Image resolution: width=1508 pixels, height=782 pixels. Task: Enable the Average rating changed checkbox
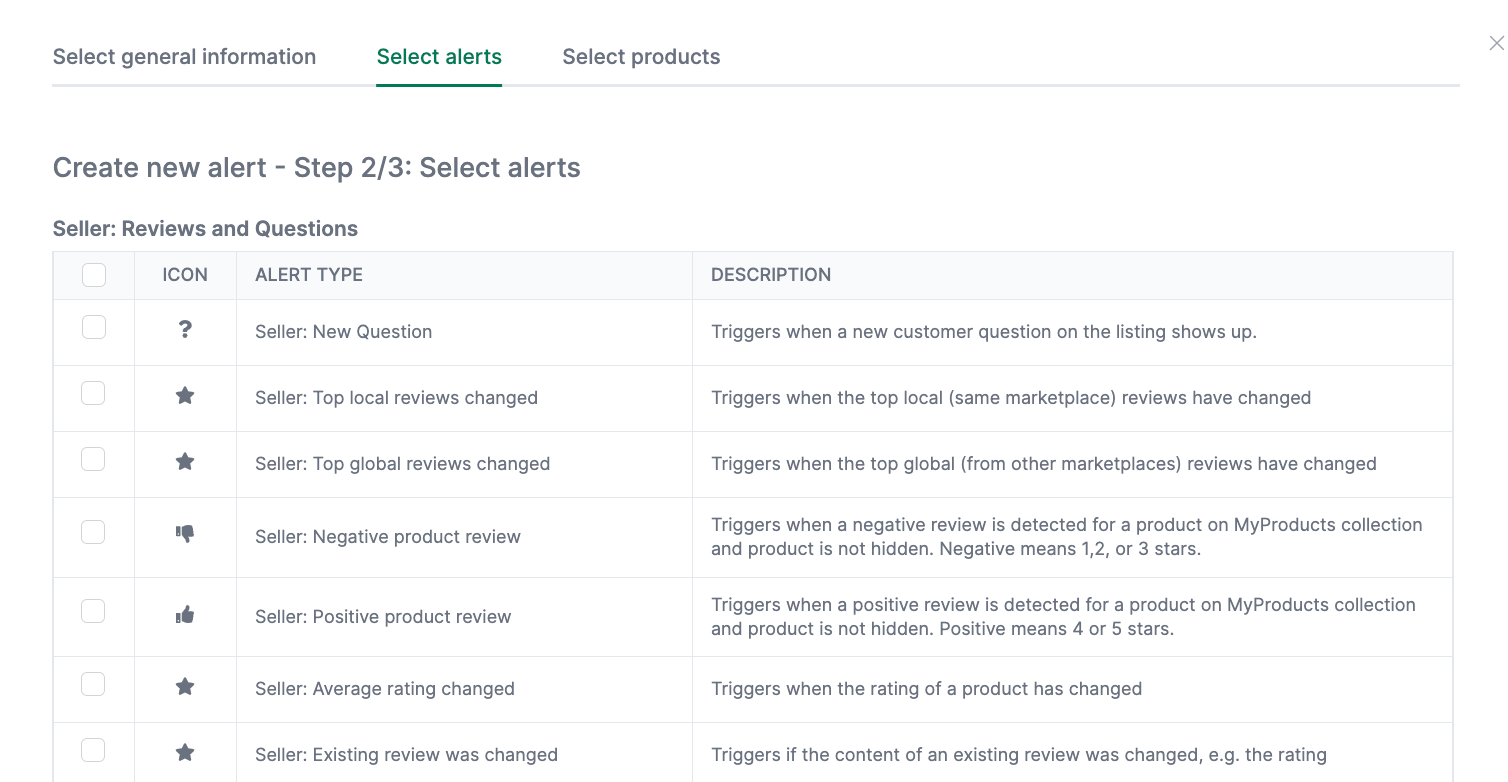tap(93, 684)
